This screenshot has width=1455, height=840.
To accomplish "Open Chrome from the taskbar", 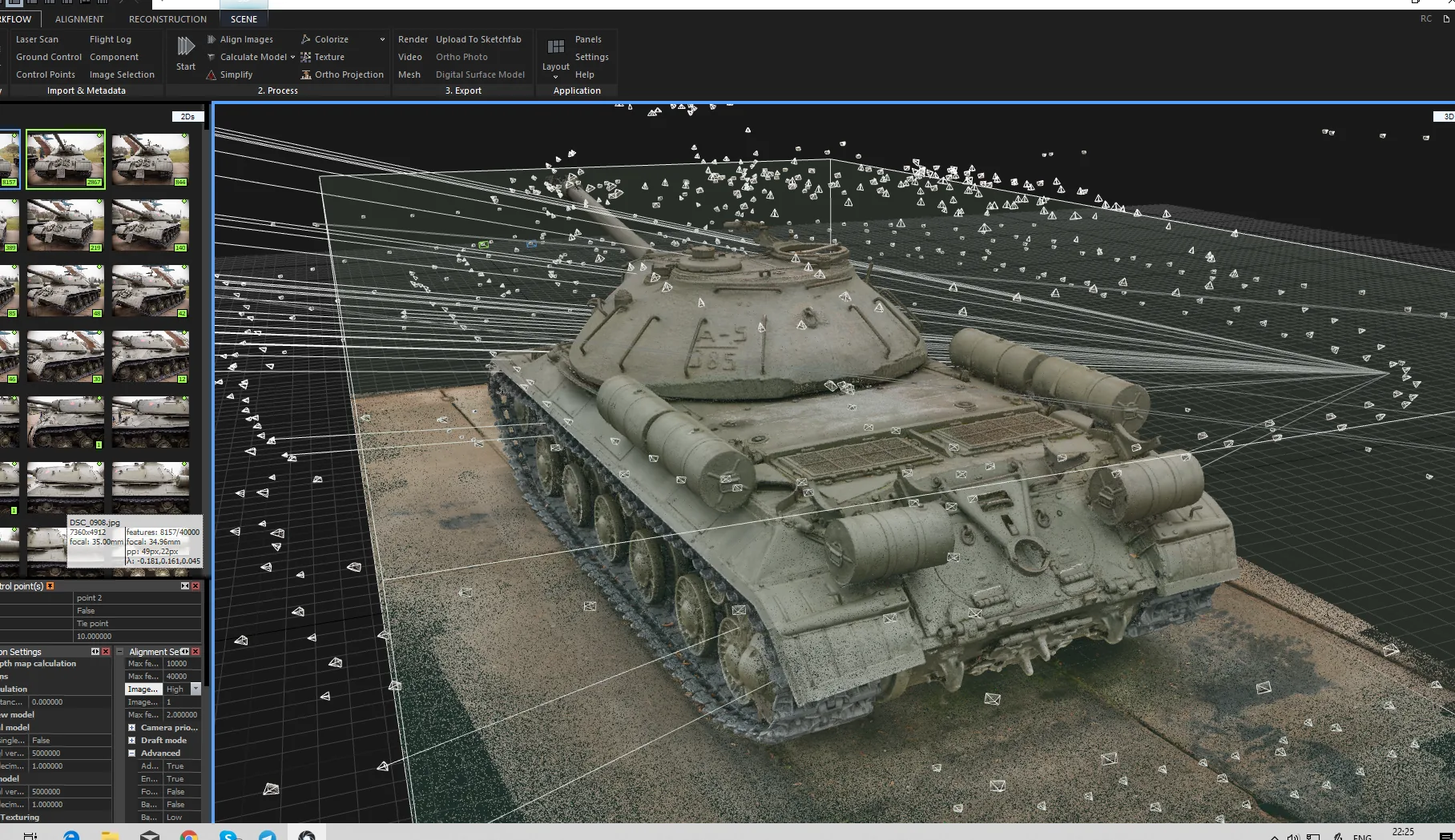I will click(189, 835).
